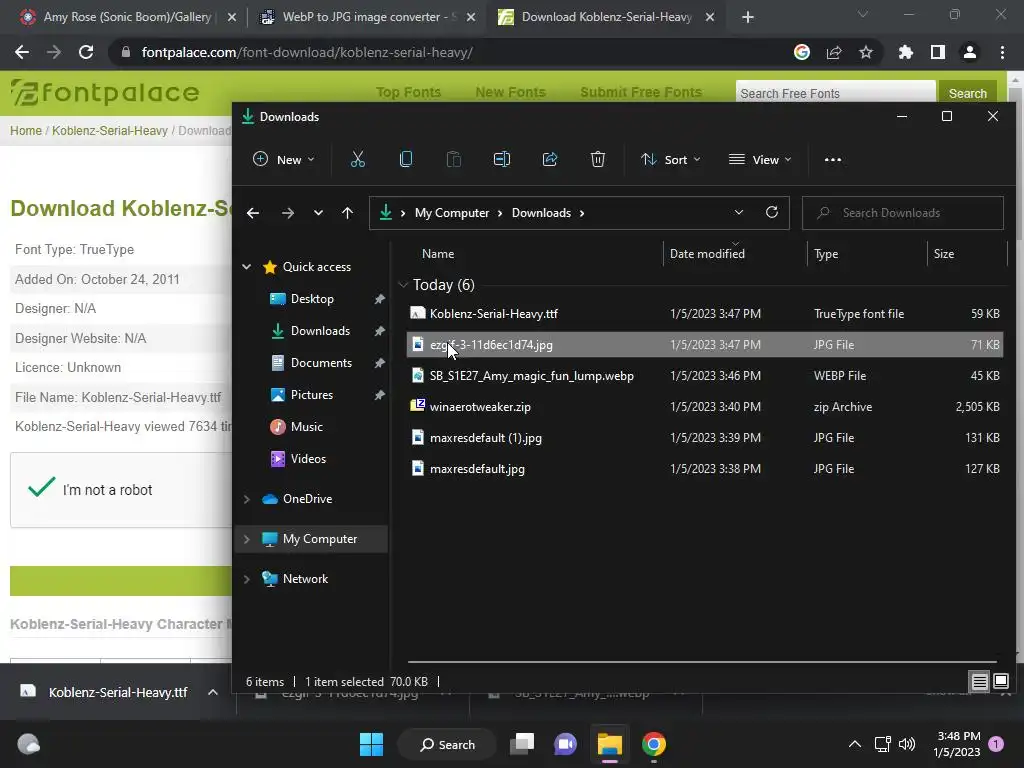This screenshot has height=768, width=1024.
Task: Open the Sort dropdown in Explorer
Action: pyautogui.click(x=671, y=159)
